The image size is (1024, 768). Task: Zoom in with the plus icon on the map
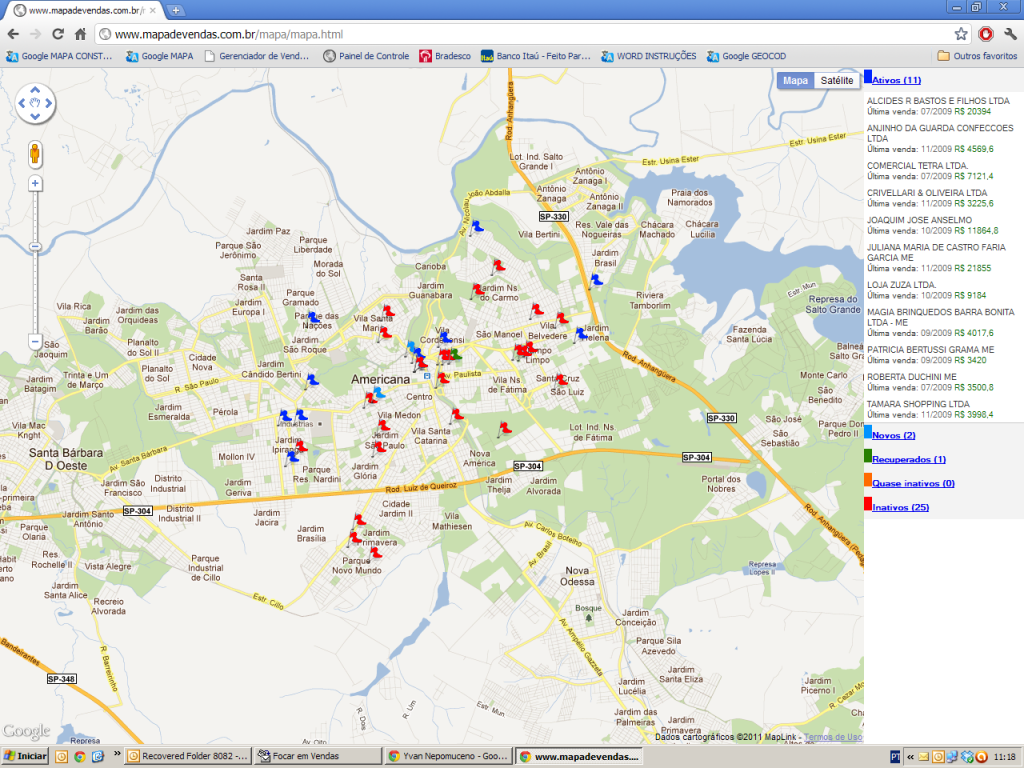[34, 182]
